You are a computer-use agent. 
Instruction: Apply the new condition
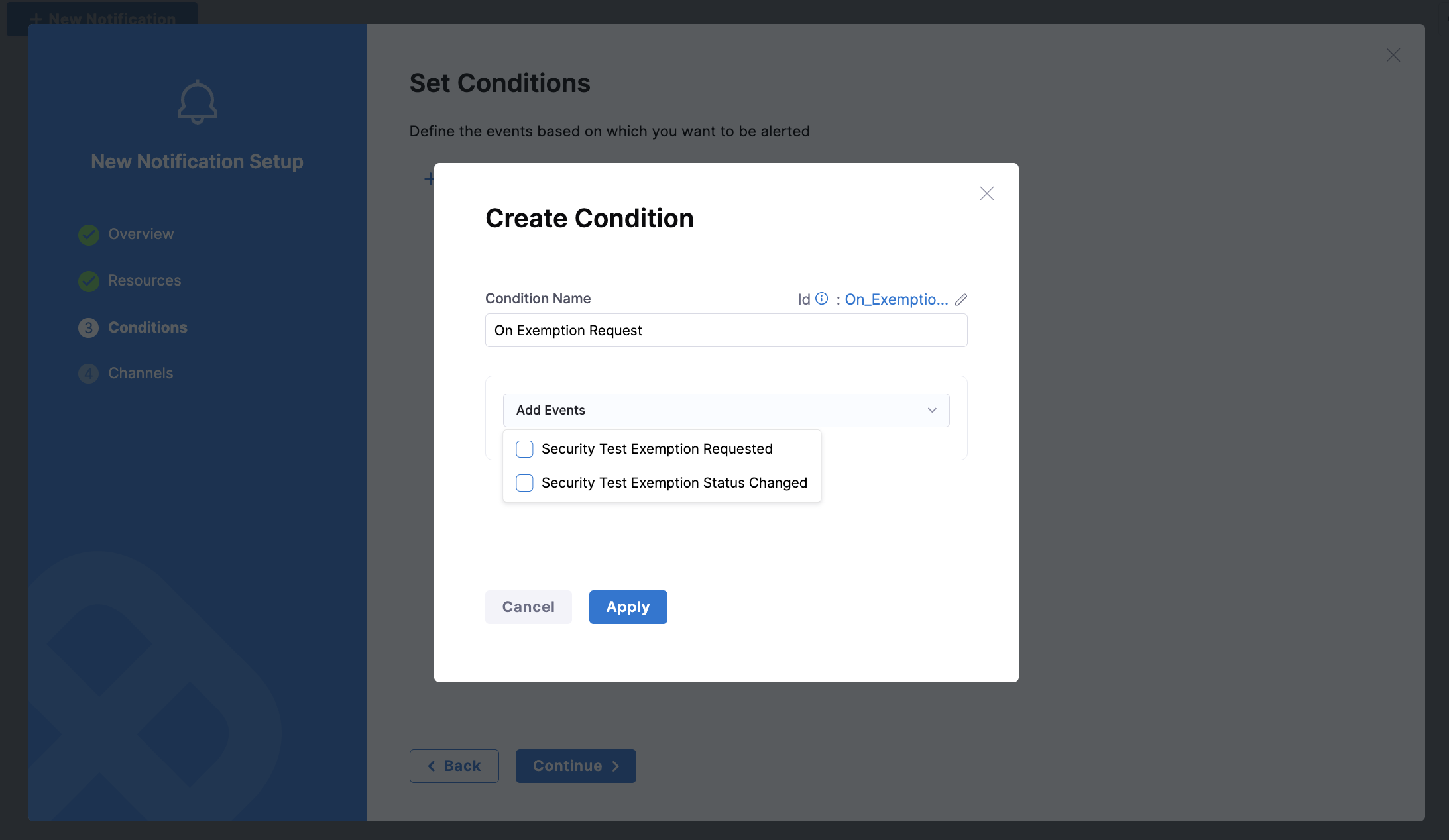[628, 607]
